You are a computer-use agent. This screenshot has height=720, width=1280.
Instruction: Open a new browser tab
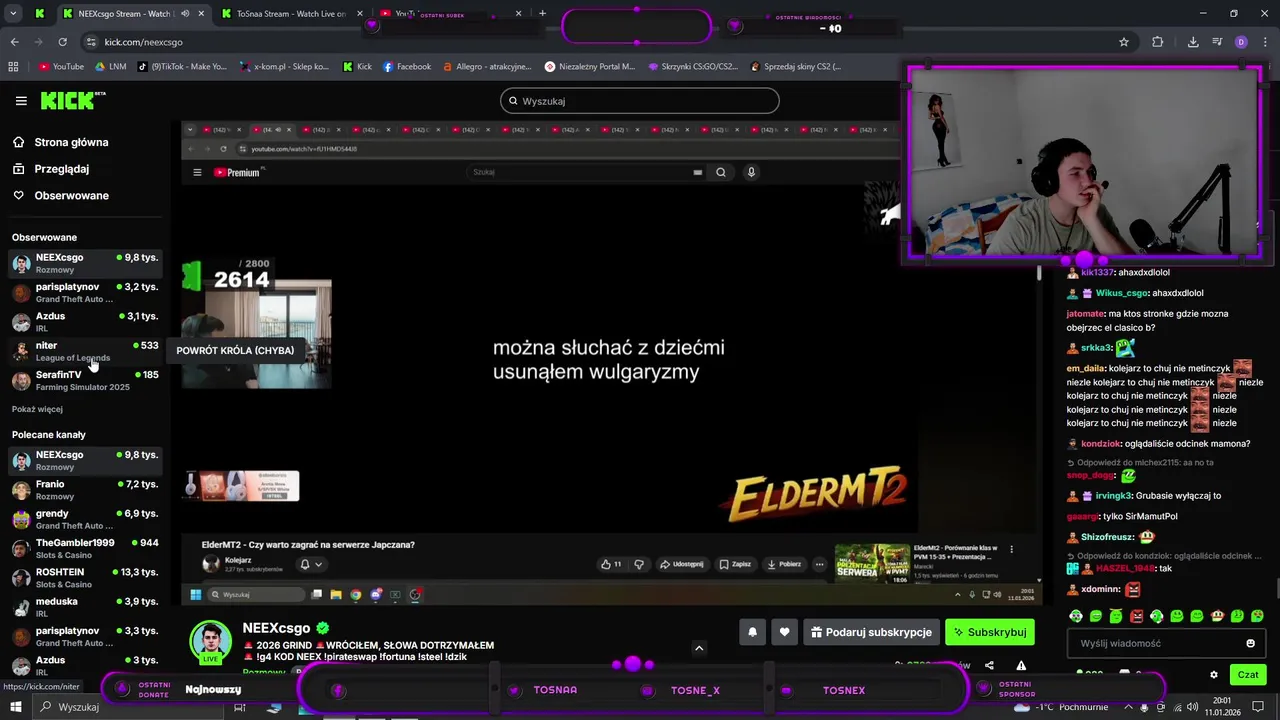[542, 14]
